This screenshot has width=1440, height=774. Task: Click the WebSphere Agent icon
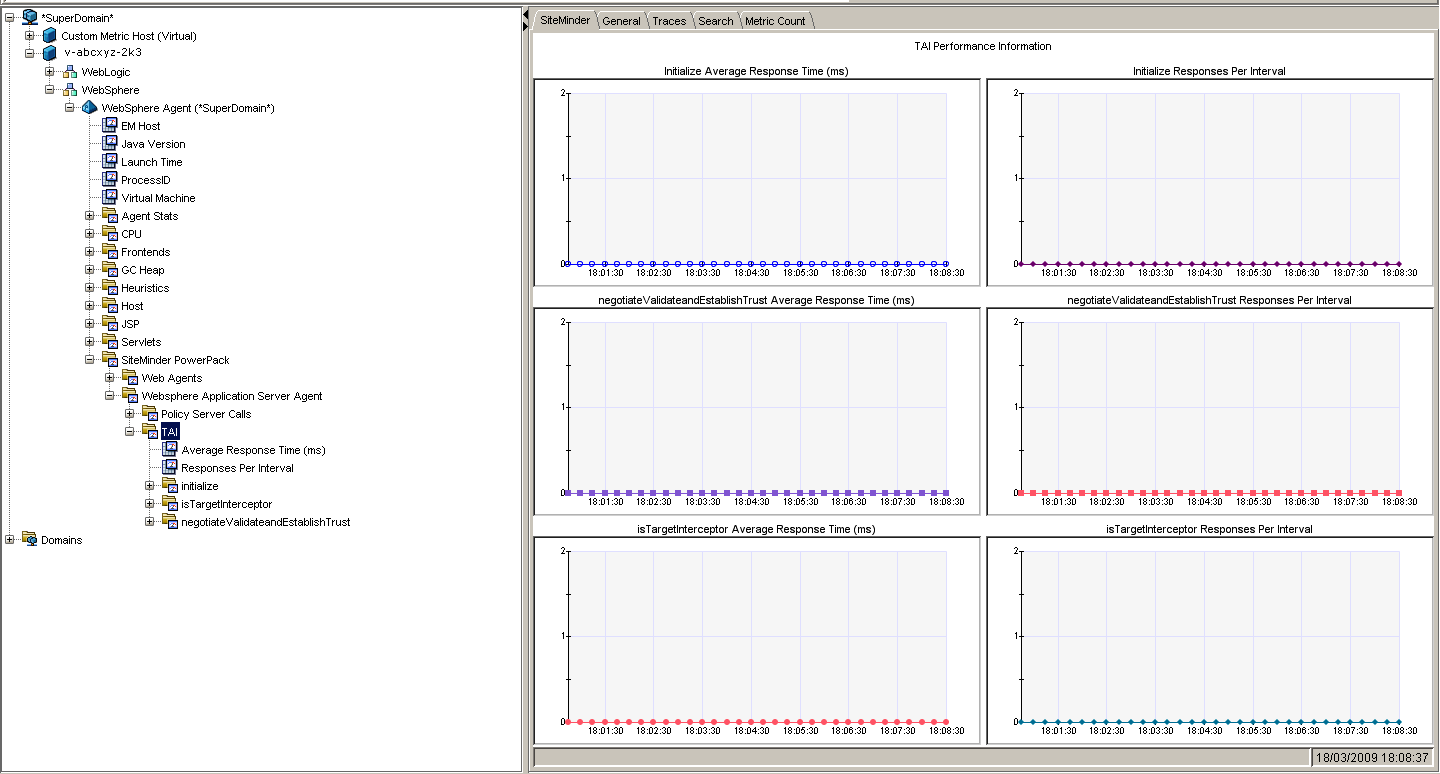90,107
